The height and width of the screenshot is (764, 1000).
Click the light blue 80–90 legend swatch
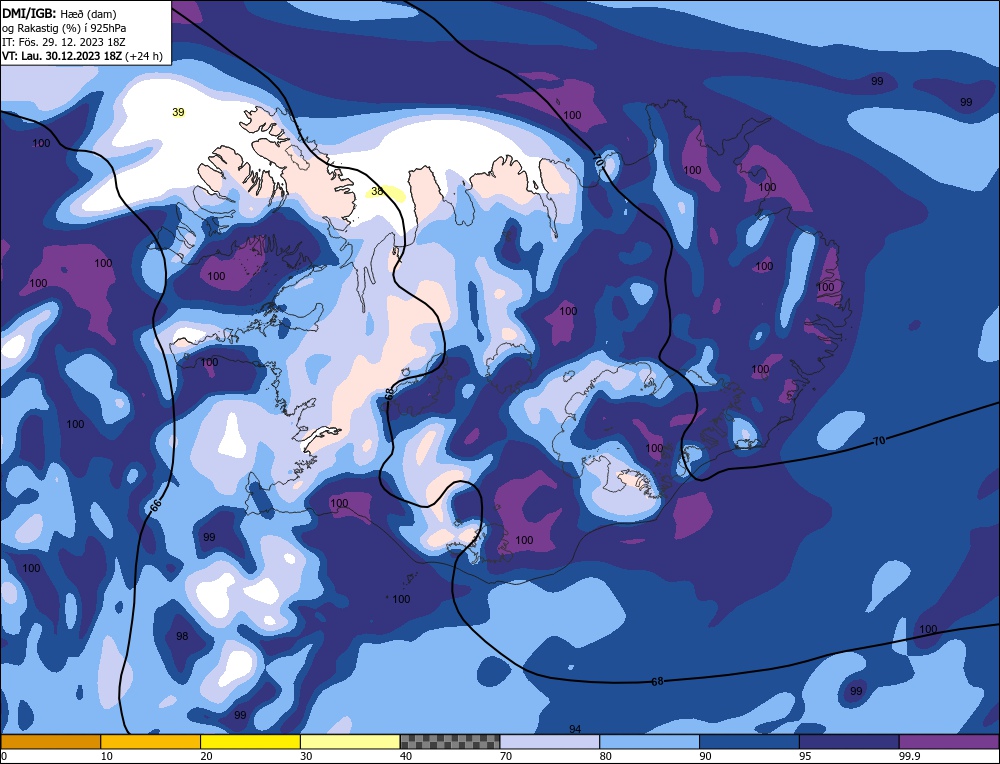tap(650, 741)
